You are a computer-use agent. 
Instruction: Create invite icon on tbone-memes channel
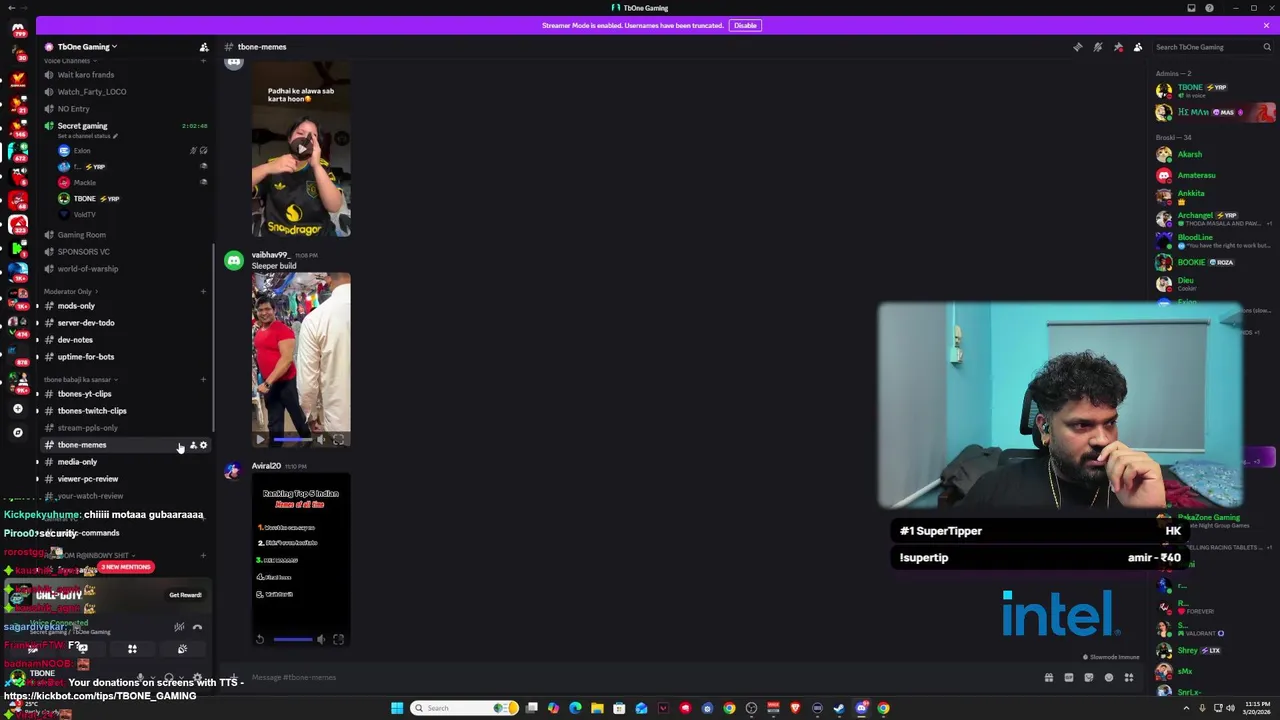tap(193, 445)
